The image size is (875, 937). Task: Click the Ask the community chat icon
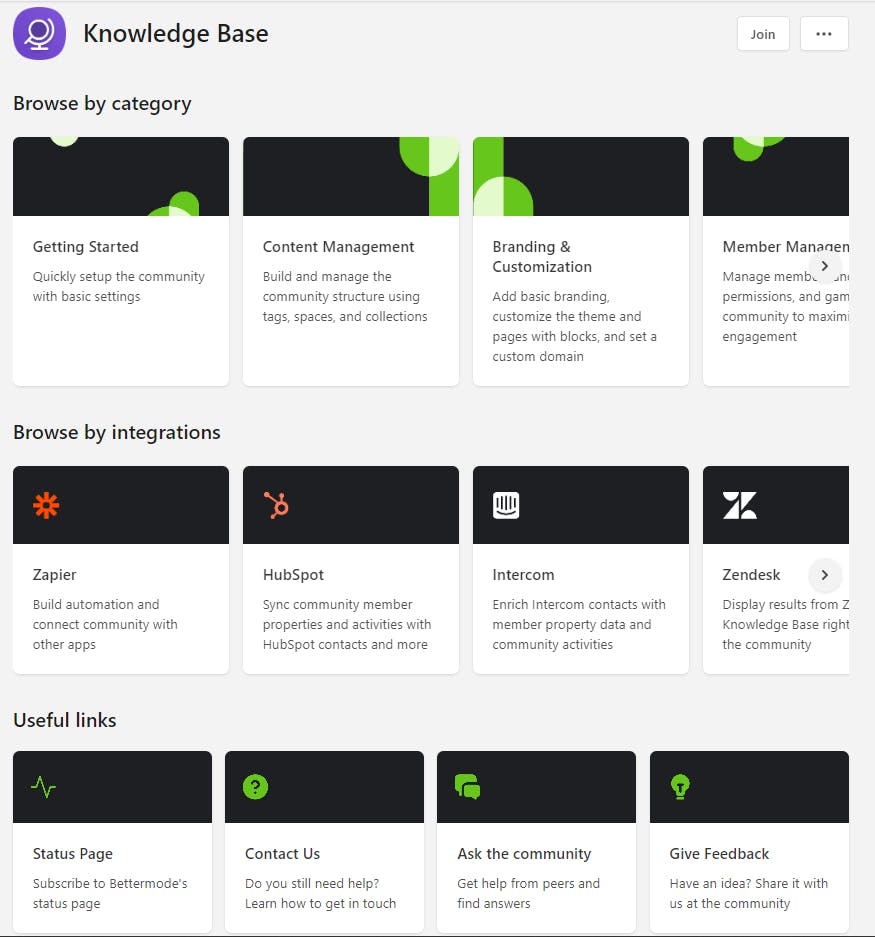coord(467,787)
